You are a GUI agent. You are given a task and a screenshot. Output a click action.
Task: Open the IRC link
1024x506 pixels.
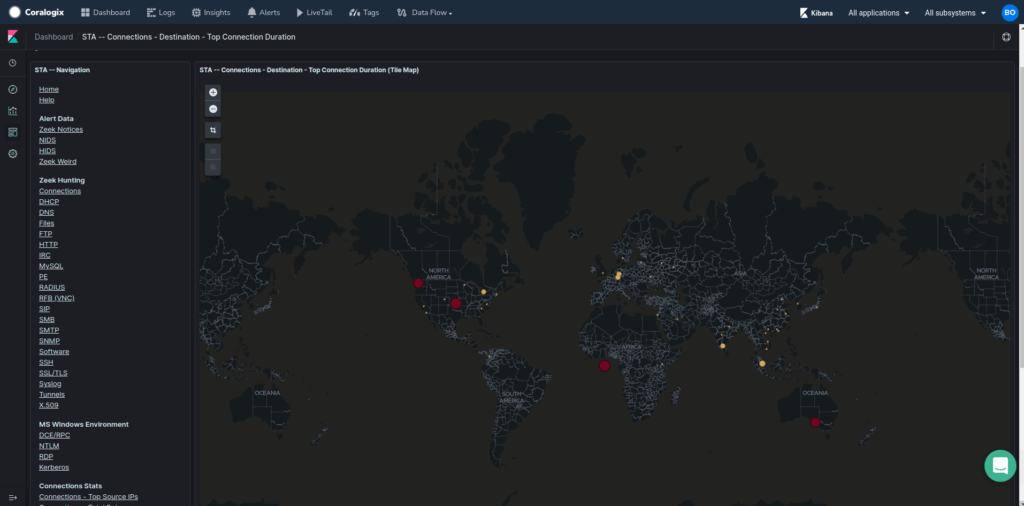pos(45,255)
